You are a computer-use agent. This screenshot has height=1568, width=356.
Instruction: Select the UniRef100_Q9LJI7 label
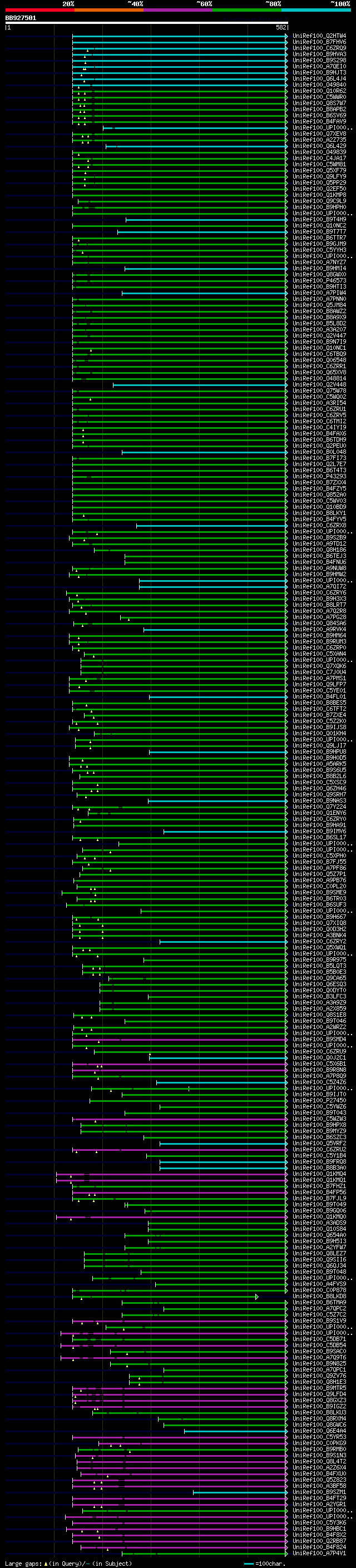pos(319,745)
